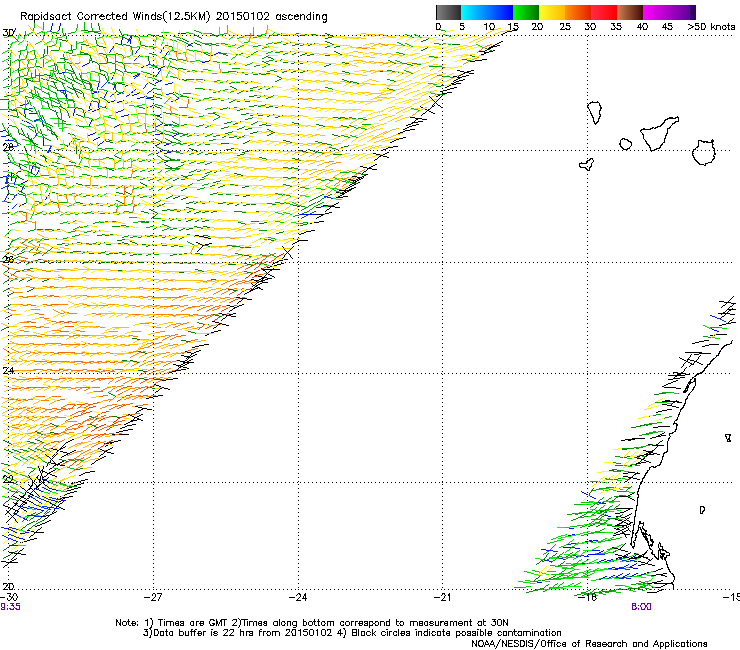Click the '26' latitude axis label
Viewport: 740px width, 650px height.
point(8,259)
